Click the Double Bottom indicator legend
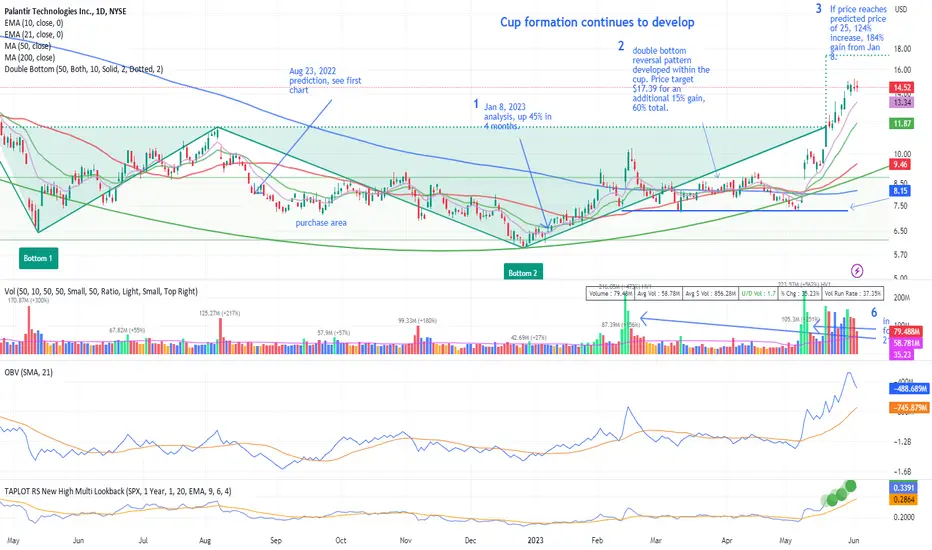 (x=84, y=69)
